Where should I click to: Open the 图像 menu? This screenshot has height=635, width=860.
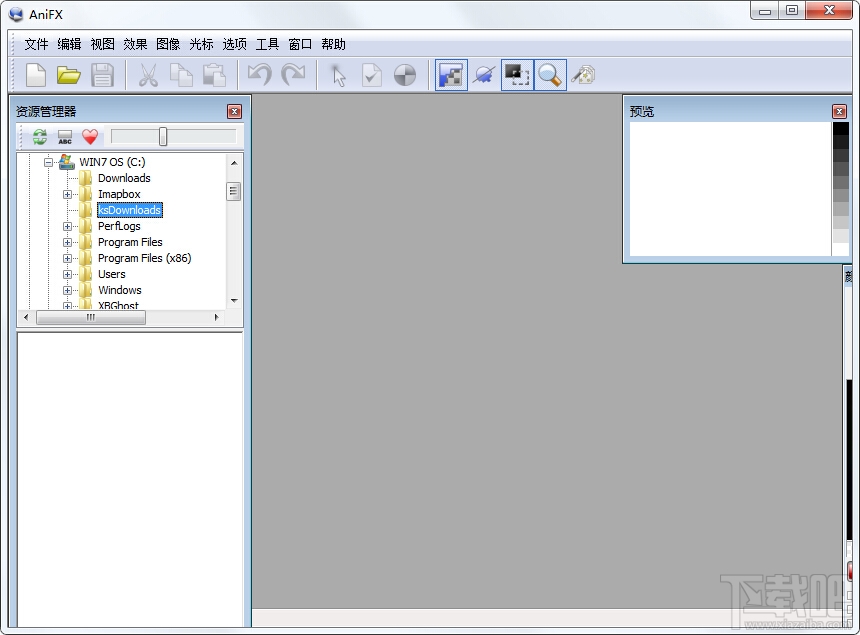tap(168, 44)
